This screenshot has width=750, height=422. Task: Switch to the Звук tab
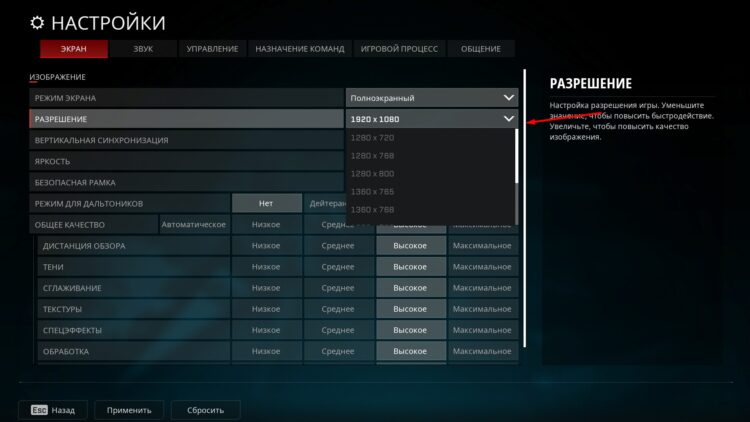143,49
